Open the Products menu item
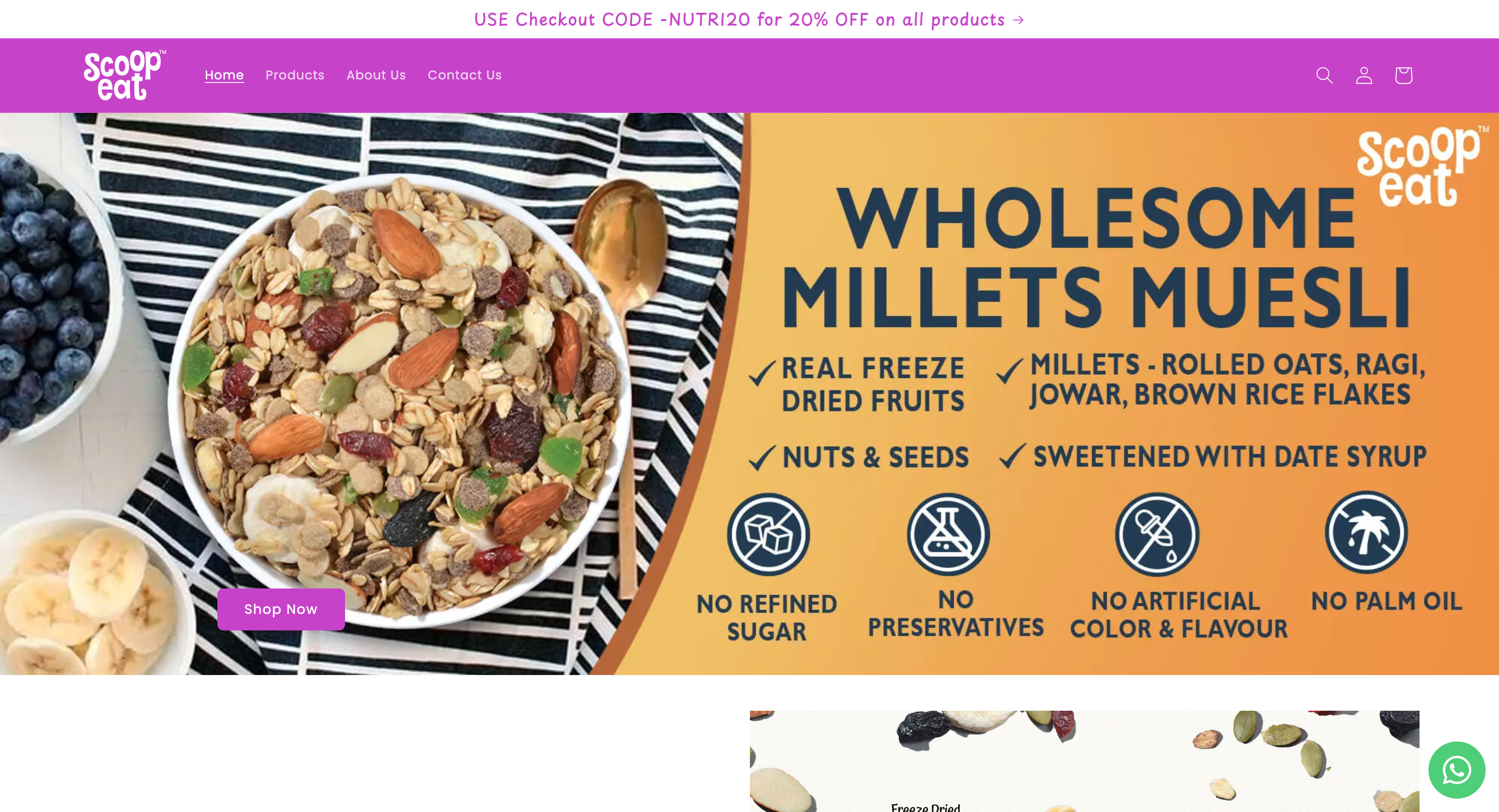1499x812 pixels. coord(295,75)
